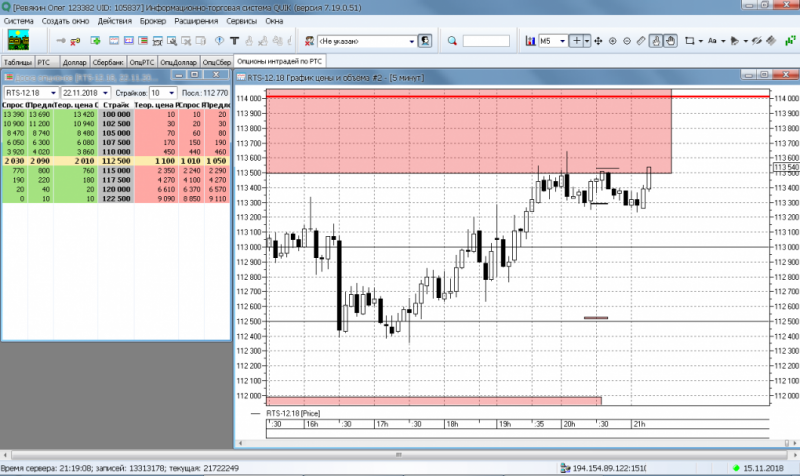Open the M5 timeframe dropdown
This screenshot has height=476, width=800.
coord(562,41)
